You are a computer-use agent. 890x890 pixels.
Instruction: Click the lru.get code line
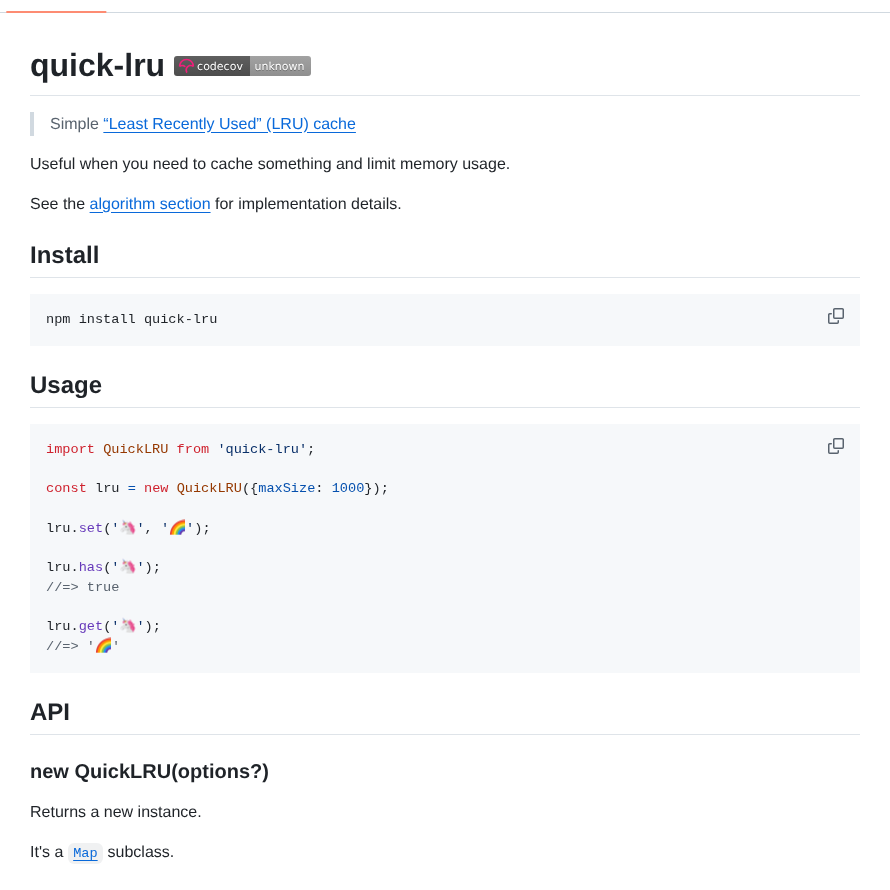(103, 626)
